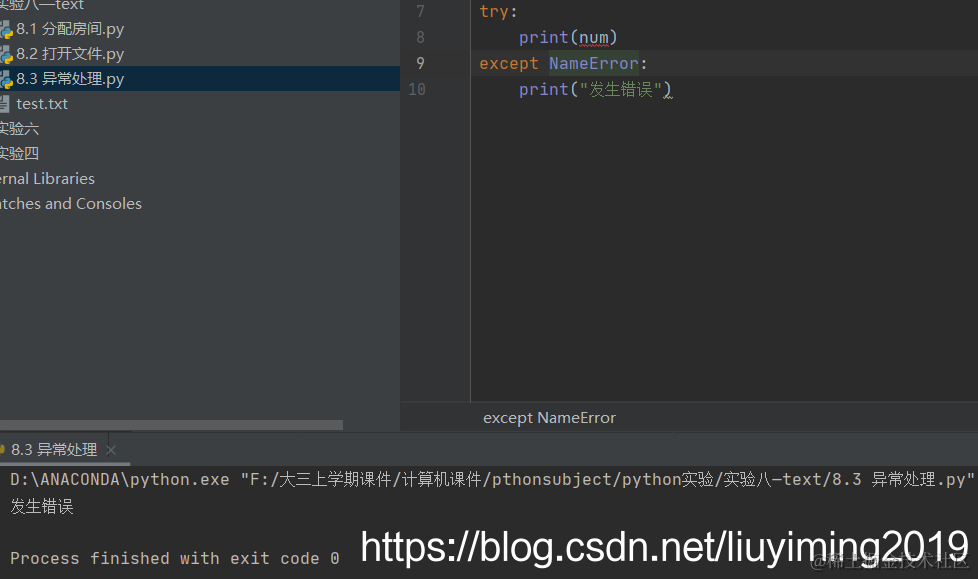The height and width of the screenshot is (579, 978).
Task: Switch to the 8.3 异常处理 run tab
Action: pyautogui.click(x=54, y=450)
